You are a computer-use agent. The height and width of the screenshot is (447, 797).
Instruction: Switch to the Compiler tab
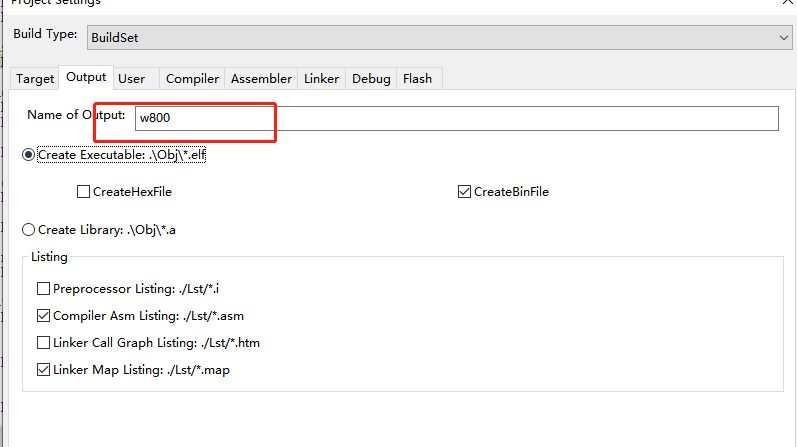pyautogui.click(x=192, y=79)
